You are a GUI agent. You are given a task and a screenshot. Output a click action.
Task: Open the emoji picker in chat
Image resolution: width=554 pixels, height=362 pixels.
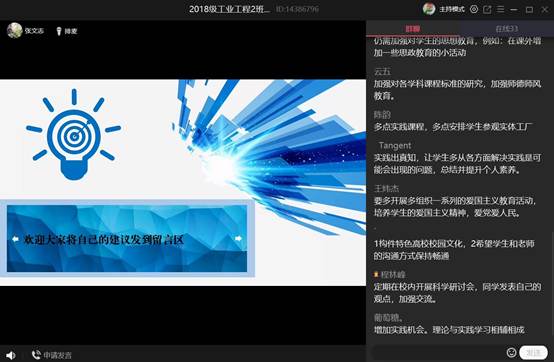click(511, 352)
